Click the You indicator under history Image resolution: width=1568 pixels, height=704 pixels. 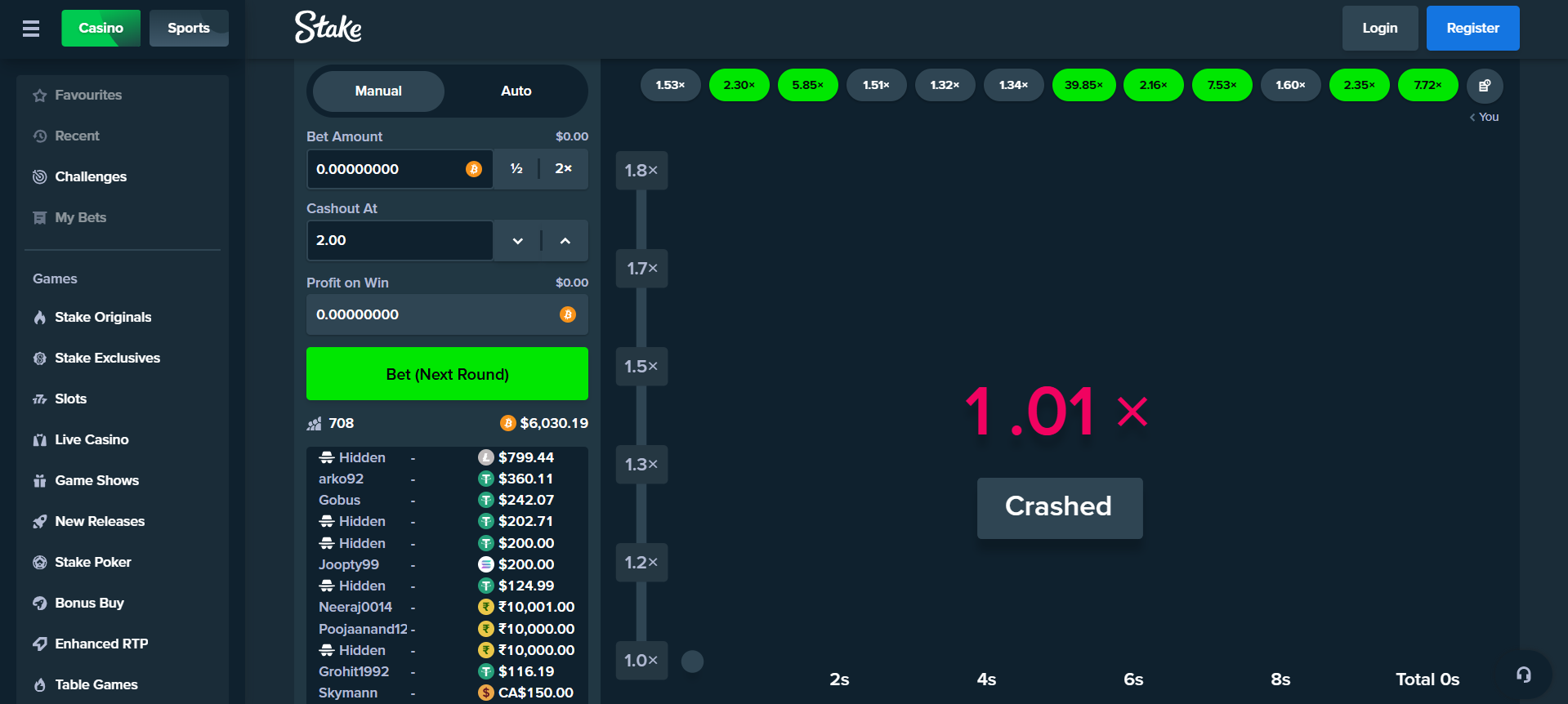(1484, 118)
